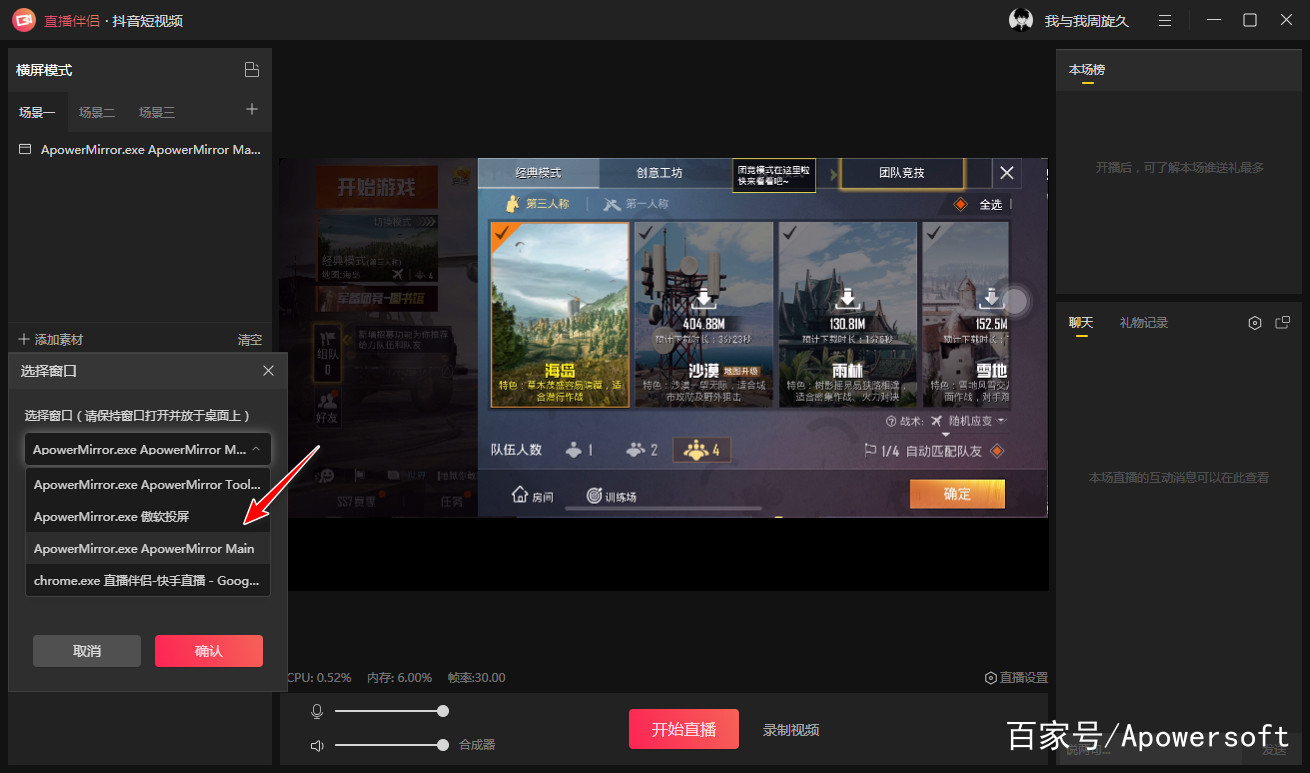This screenshot has width=1310, height=773.
Task: Open the hamburger menu in title bar
Action: (x=1165, y=20)
